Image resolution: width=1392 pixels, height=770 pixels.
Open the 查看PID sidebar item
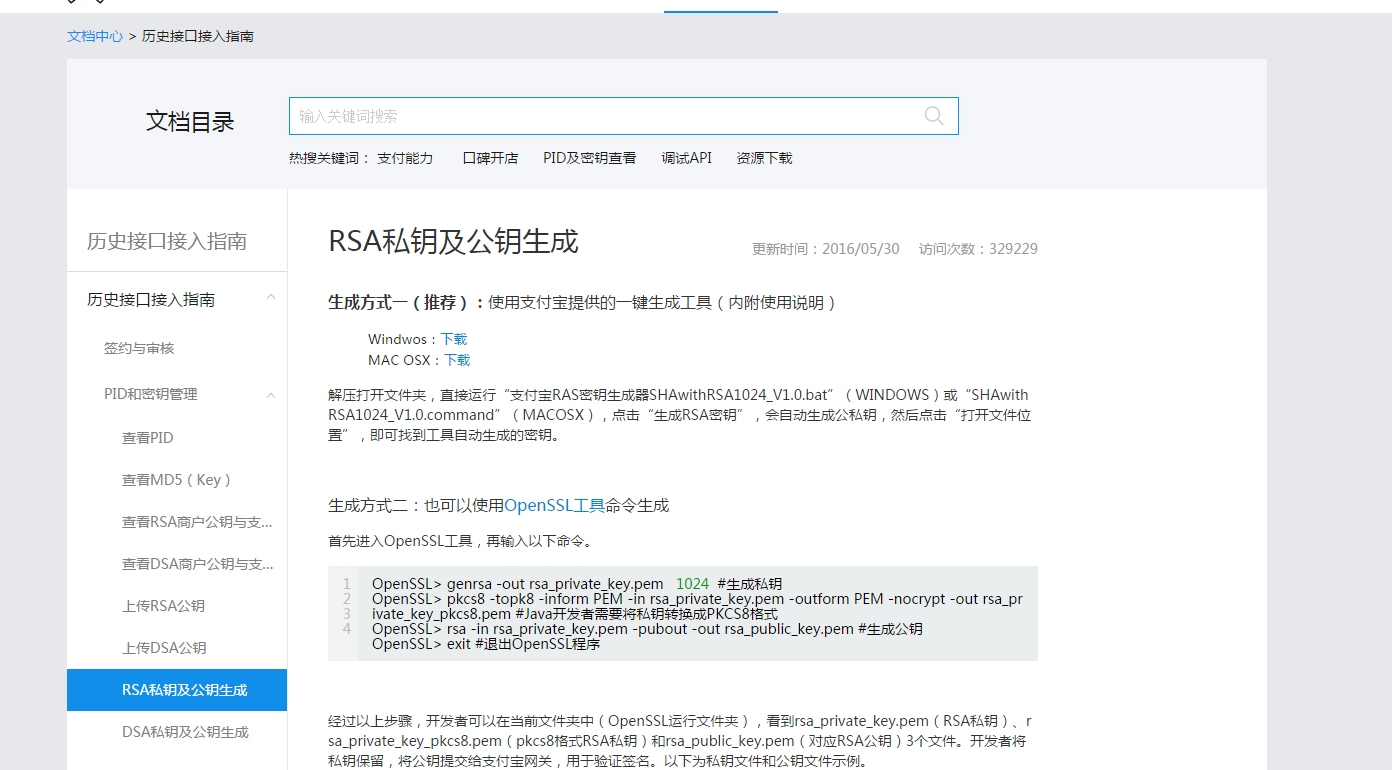coord(148,438)
